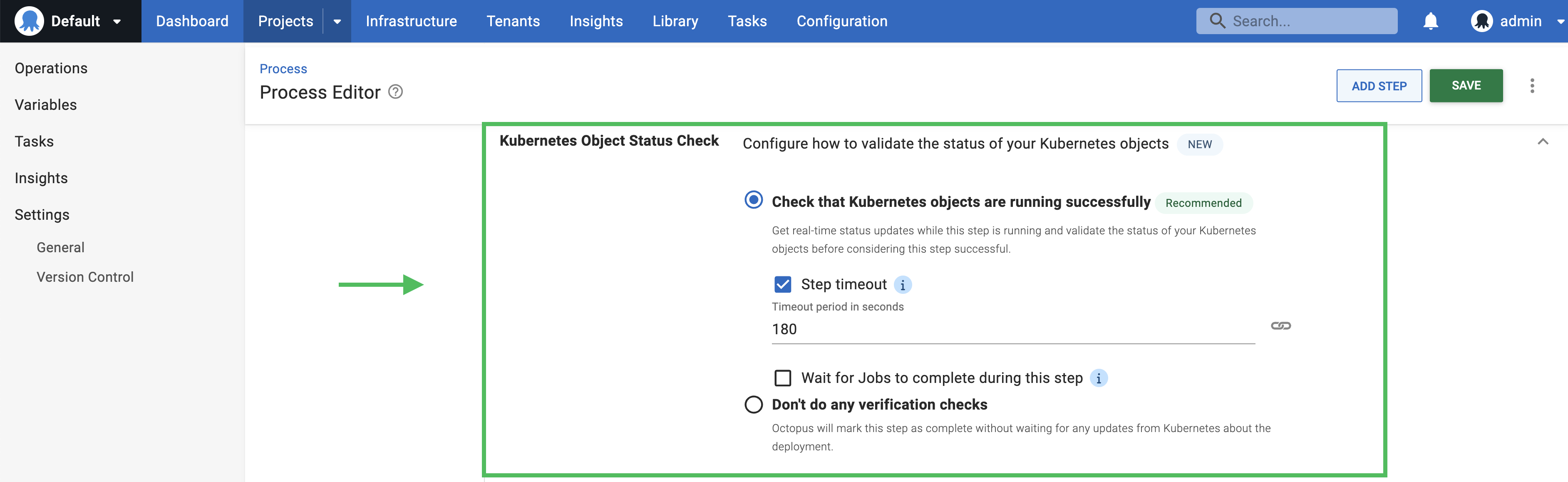Open the notifications bell

1431,20
